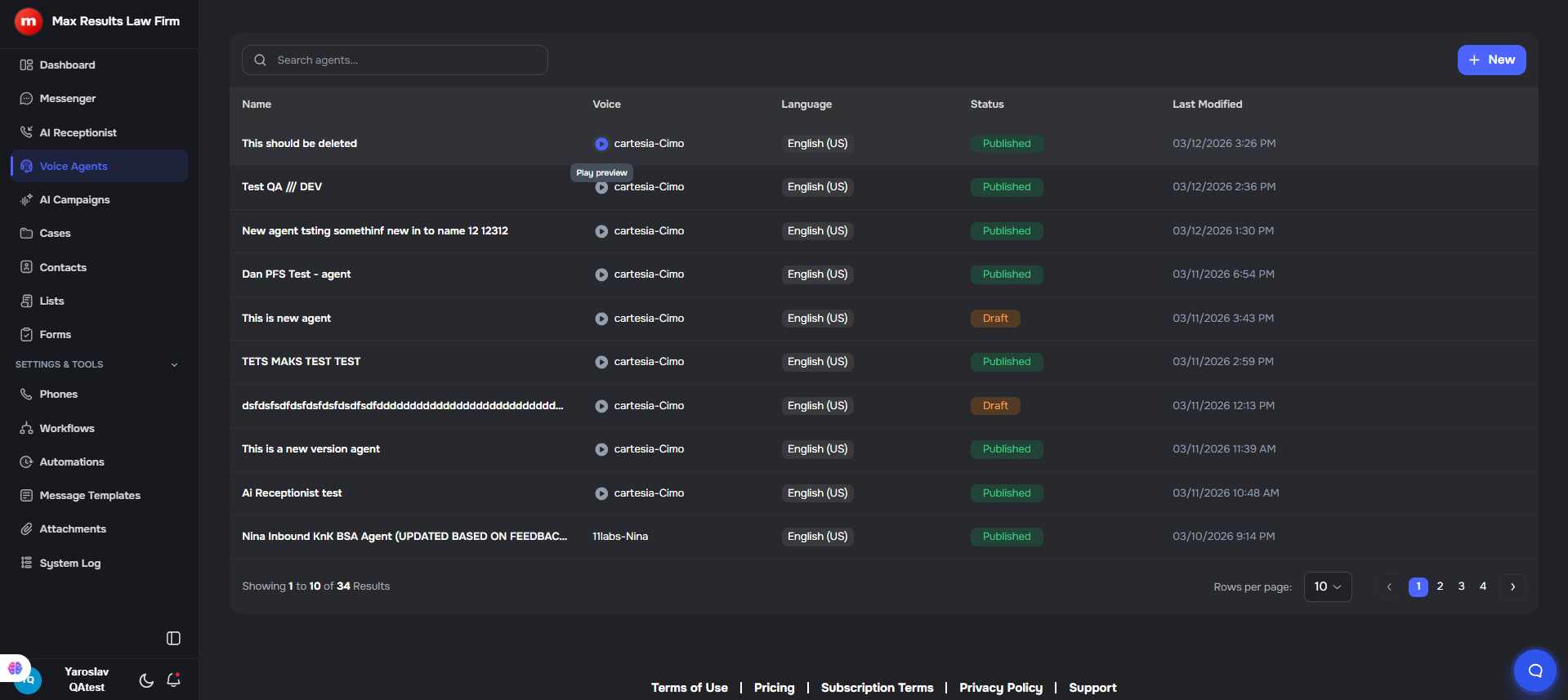
Task: Click the Max Results Law Firm logo
Action: 29,21
